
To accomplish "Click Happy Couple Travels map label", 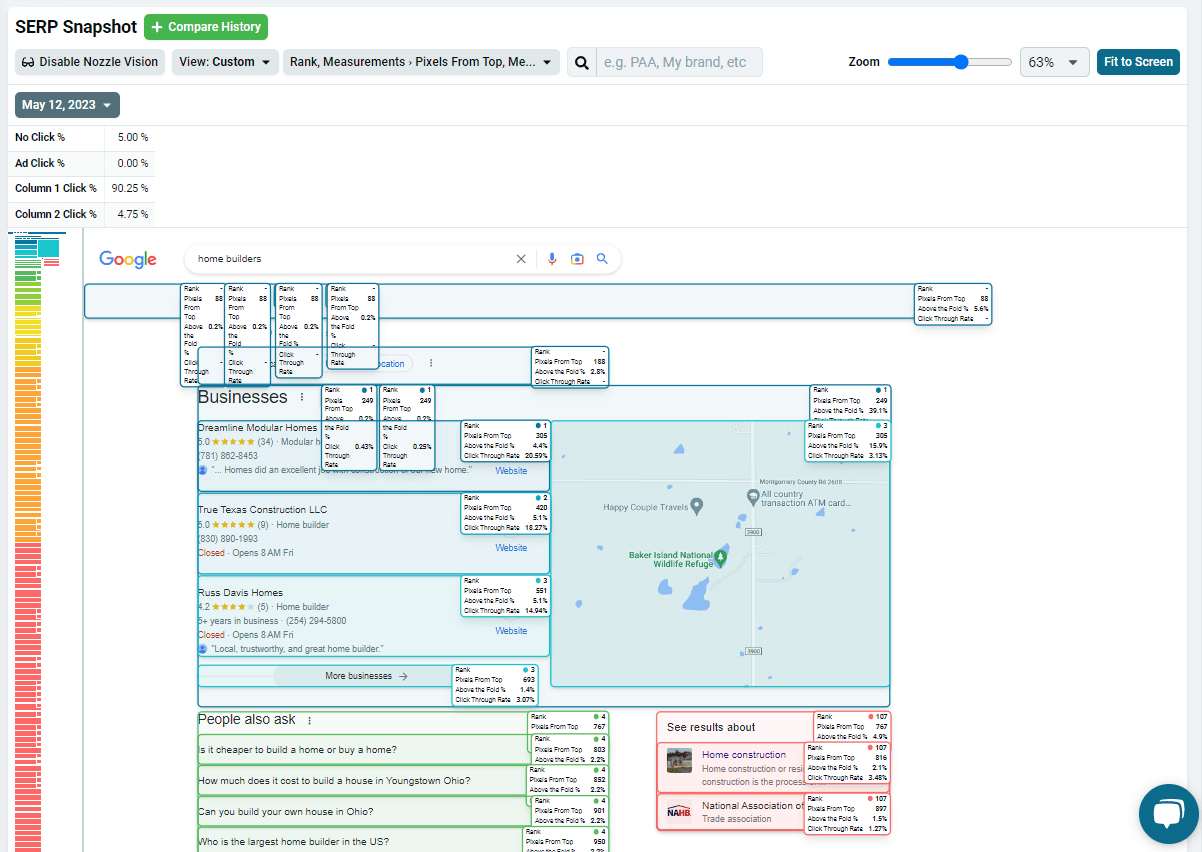I will coord(646,507).
